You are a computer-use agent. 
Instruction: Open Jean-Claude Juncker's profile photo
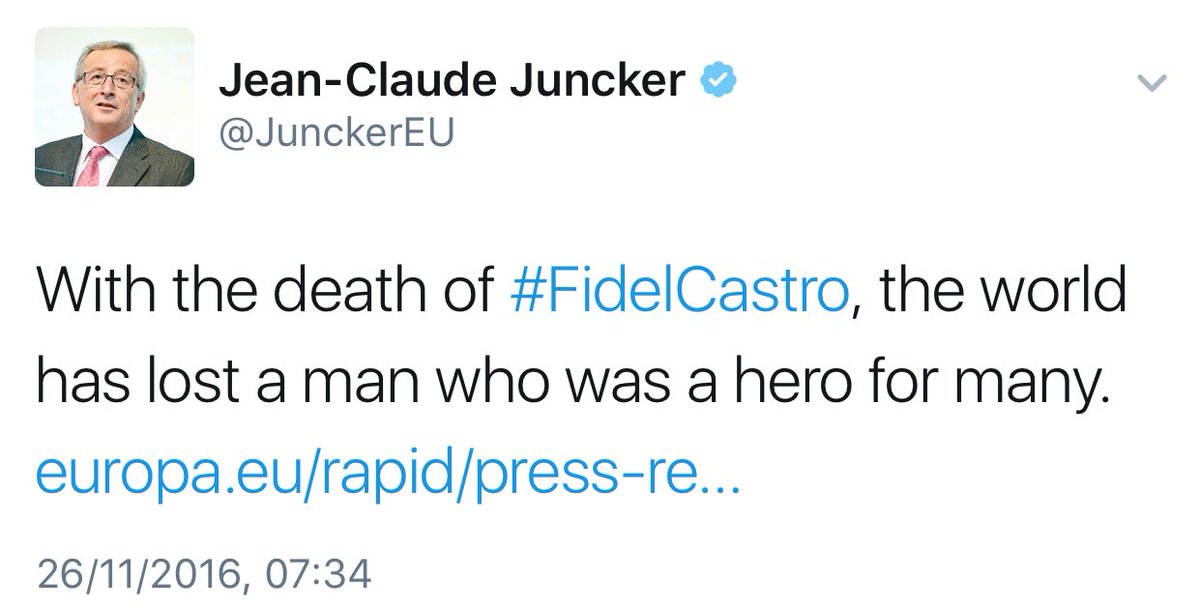coord(114,107)
